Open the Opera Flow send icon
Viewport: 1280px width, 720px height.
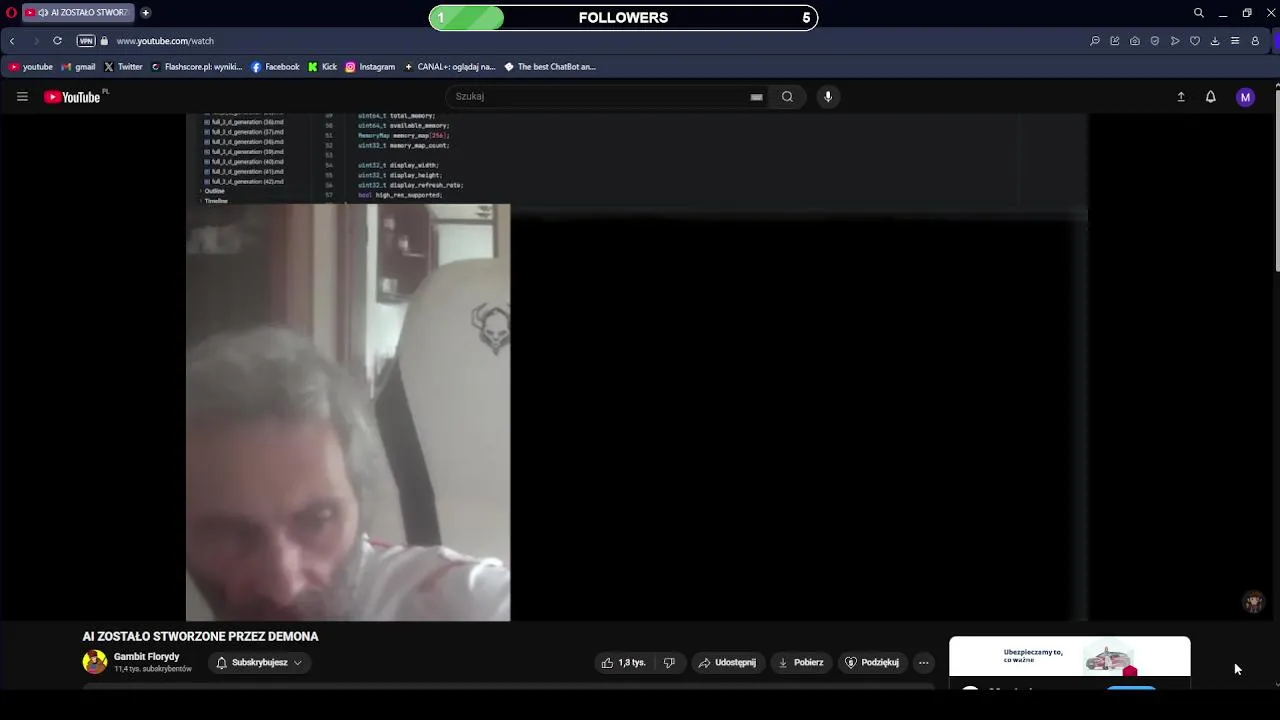[x=1175, y=41]
